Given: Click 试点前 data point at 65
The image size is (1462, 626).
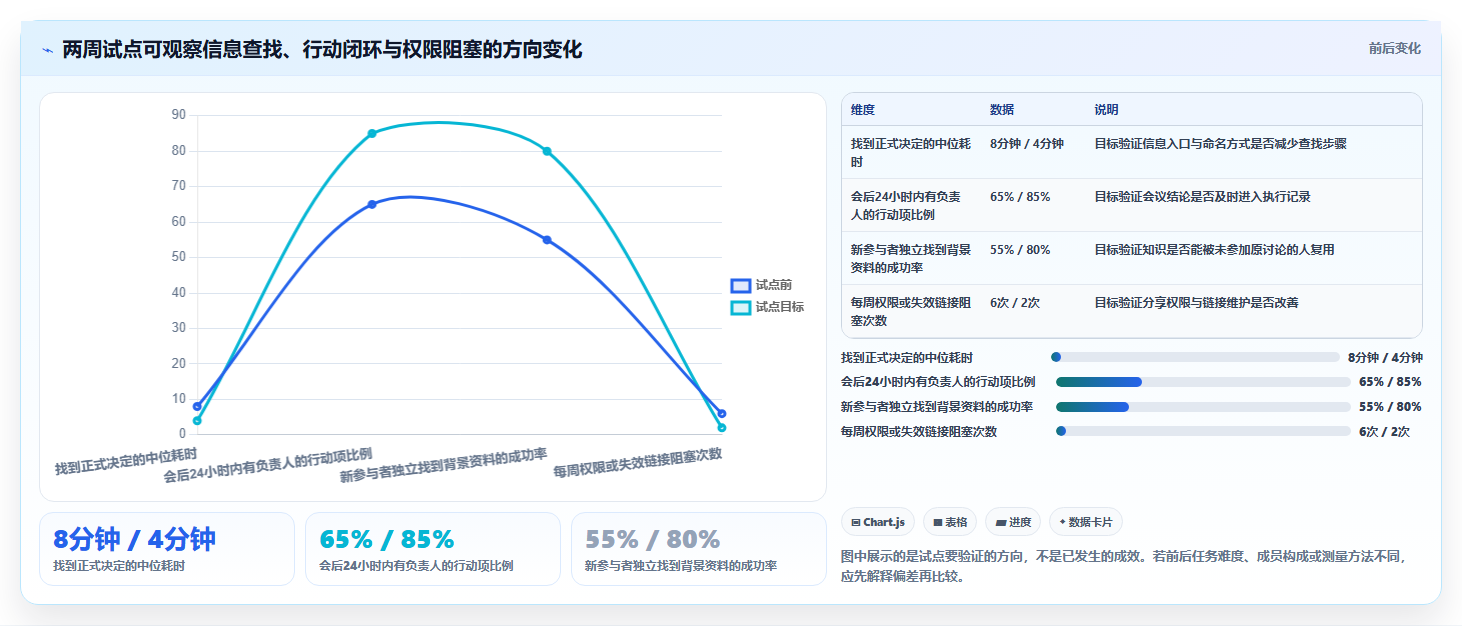Looking at the screenshot, I should 372,204.
